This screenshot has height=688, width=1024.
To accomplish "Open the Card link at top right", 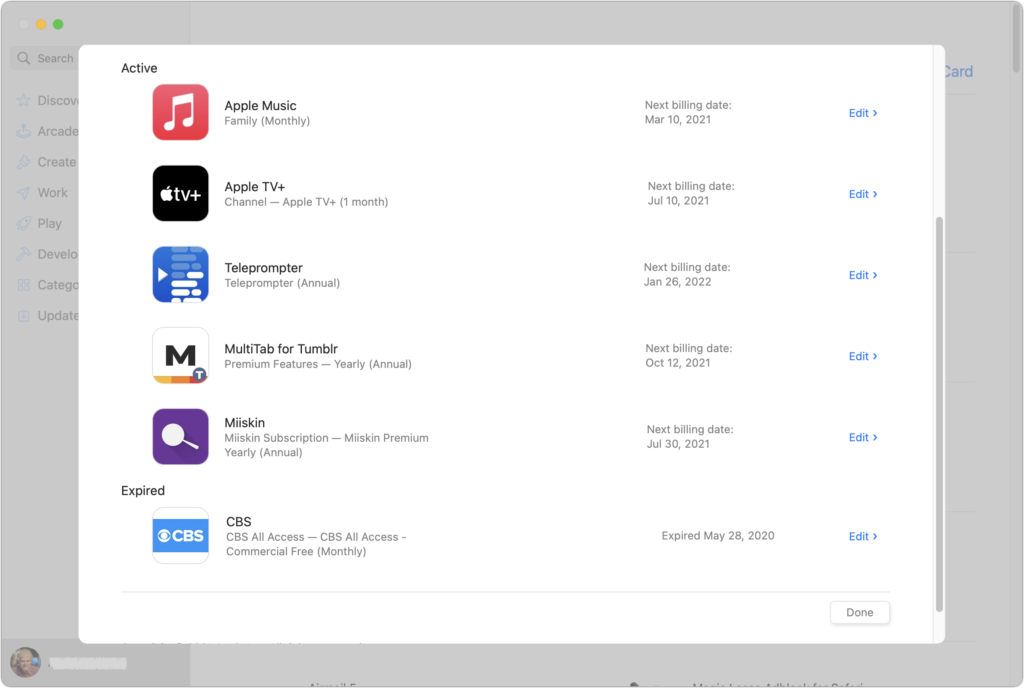I will point(957,71).
